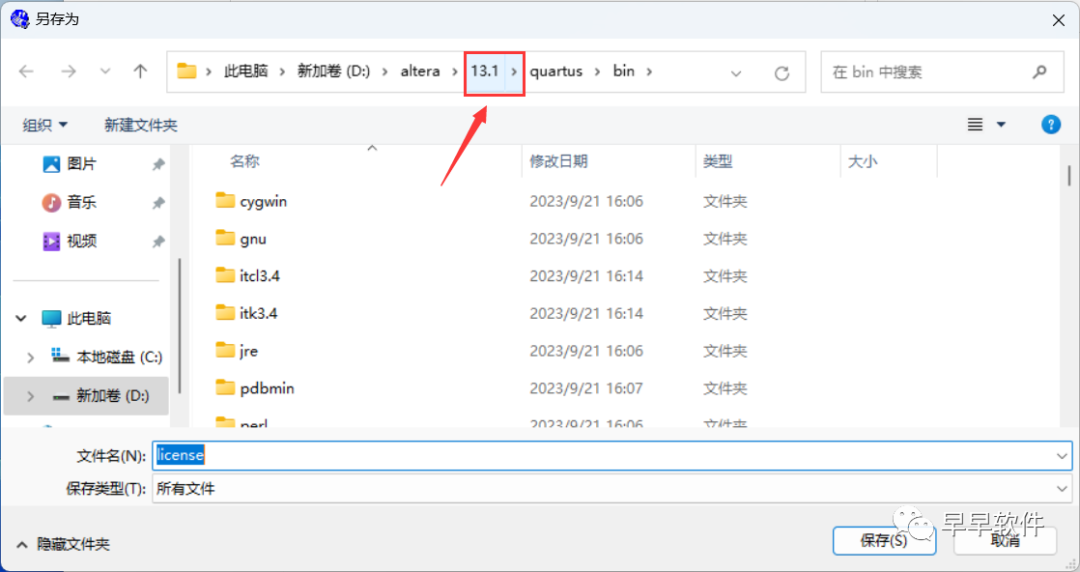
Task: Go back with the left arrow
Action: click(x=26, y=72)
